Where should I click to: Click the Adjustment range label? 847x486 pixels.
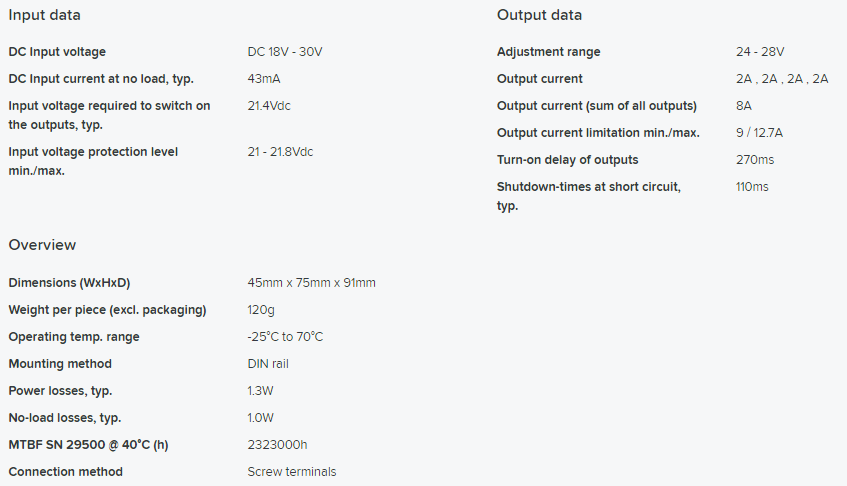[548, 52]
